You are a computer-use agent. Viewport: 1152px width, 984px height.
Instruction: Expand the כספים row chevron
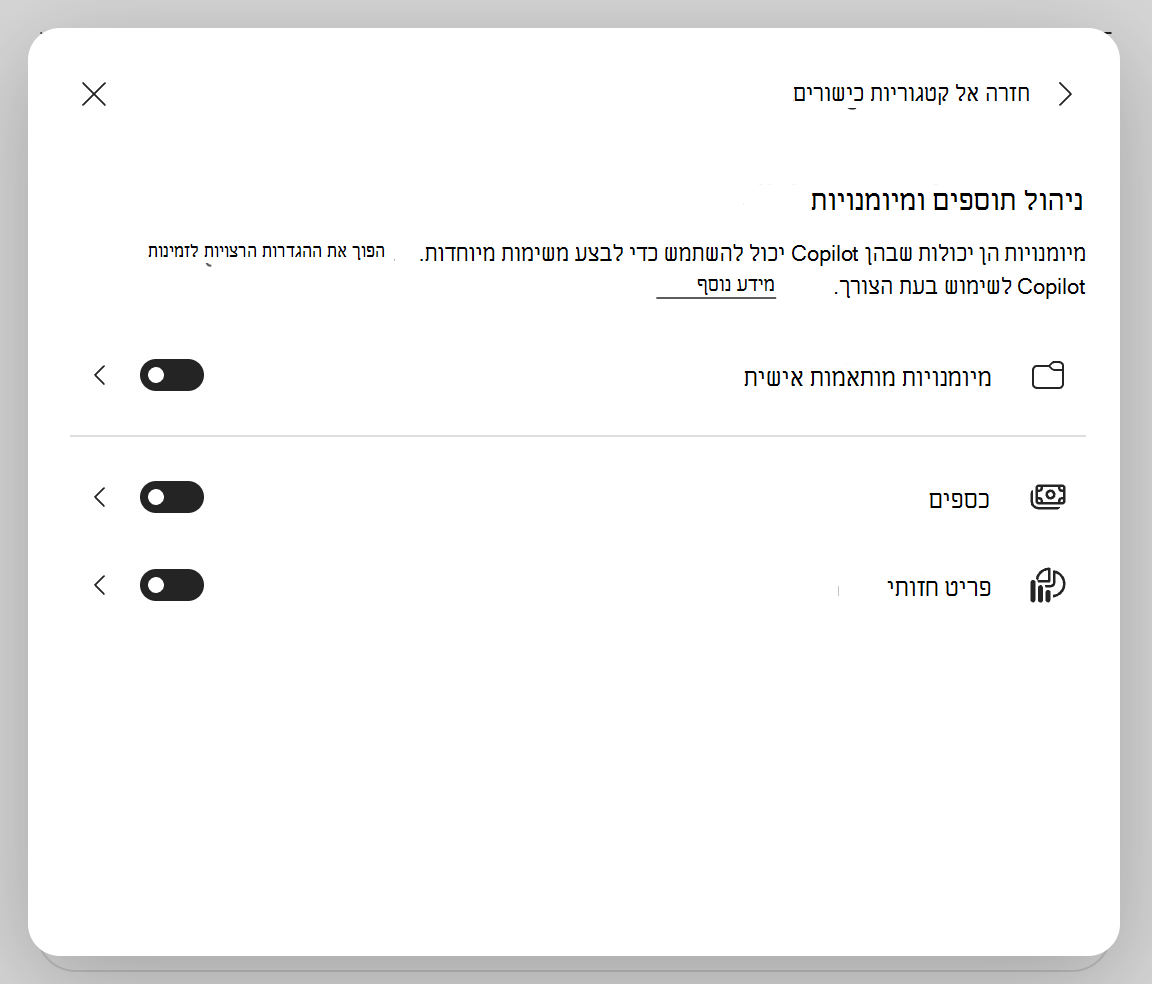[101, 497]
